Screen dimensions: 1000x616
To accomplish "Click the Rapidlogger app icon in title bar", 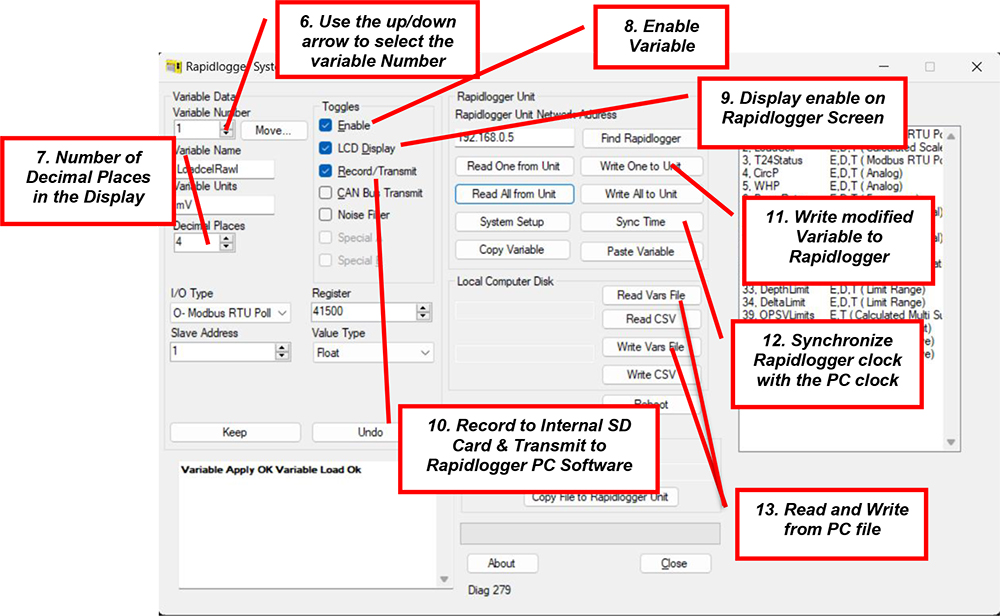I will coord(173,66).
